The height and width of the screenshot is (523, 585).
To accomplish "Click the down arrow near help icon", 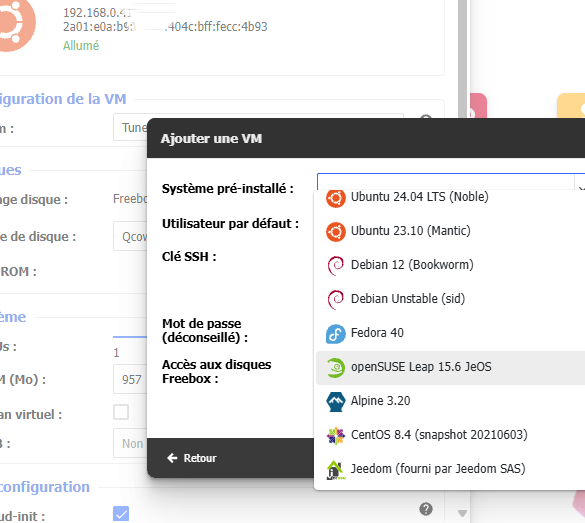I will click(462, 513).
